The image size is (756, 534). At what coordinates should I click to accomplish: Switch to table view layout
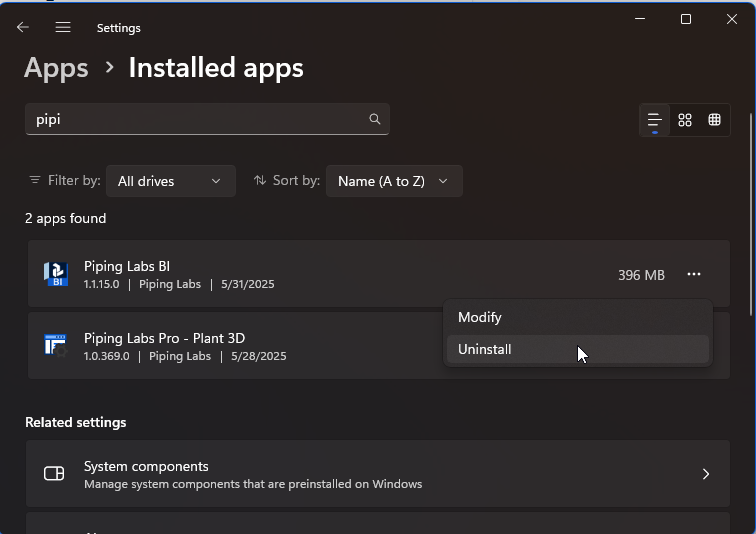714,120
